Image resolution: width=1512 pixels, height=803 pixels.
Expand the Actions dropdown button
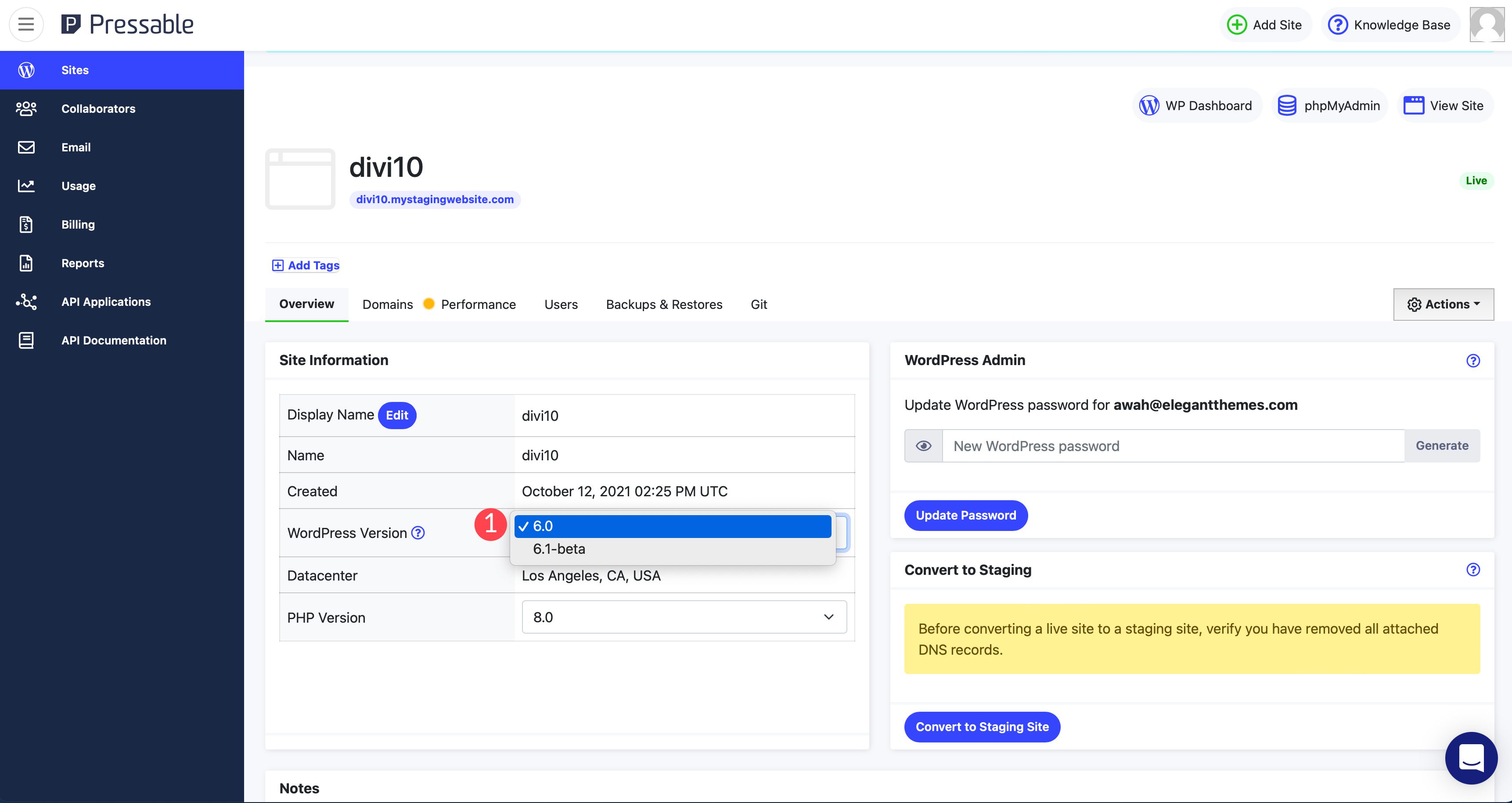click(1443, 304)
